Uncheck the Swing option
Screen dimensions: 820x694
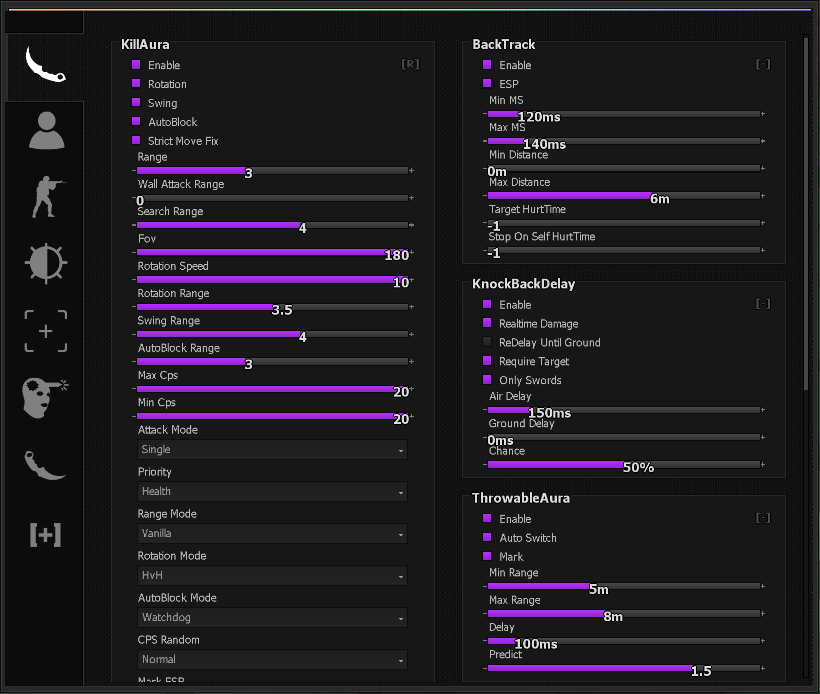click(x=136, y=102)
